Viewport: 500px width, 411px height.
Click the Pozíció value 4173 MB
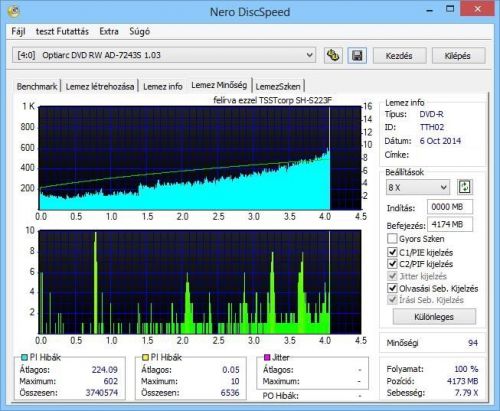(463, 381)
